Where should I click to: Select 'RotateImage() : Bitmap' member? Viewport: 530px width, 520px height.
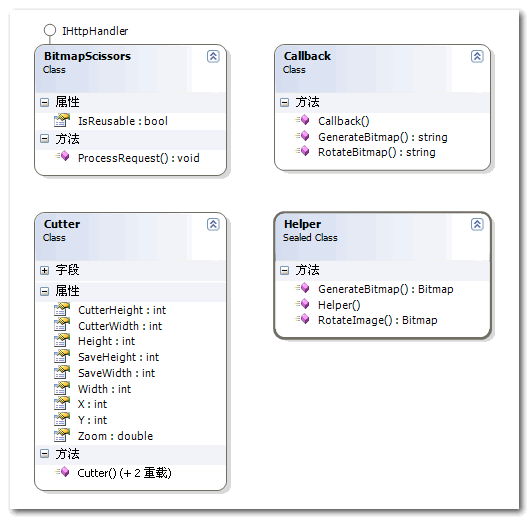(x=378, y=320)
